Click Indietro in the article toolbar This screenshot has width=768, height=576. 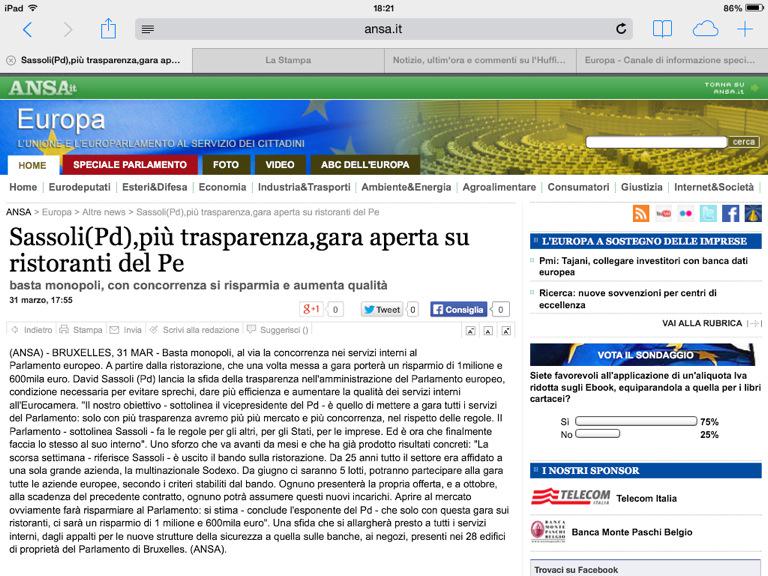pos(32,330)
